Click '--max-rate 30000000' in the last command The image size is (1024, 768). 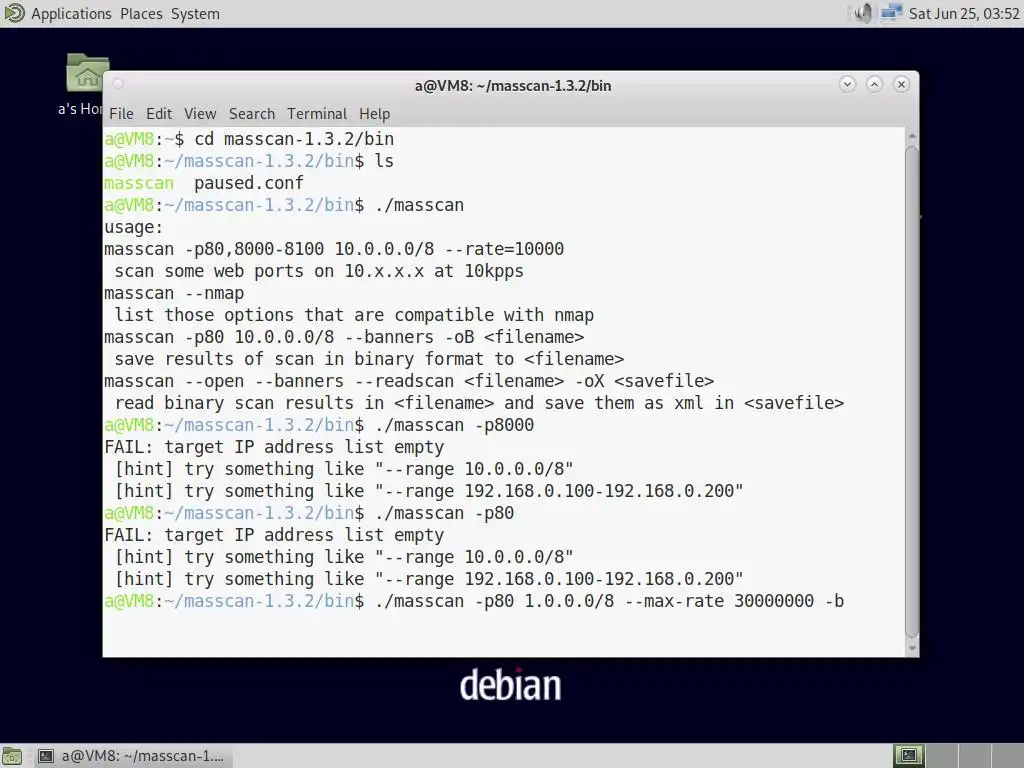pos(719,601)
